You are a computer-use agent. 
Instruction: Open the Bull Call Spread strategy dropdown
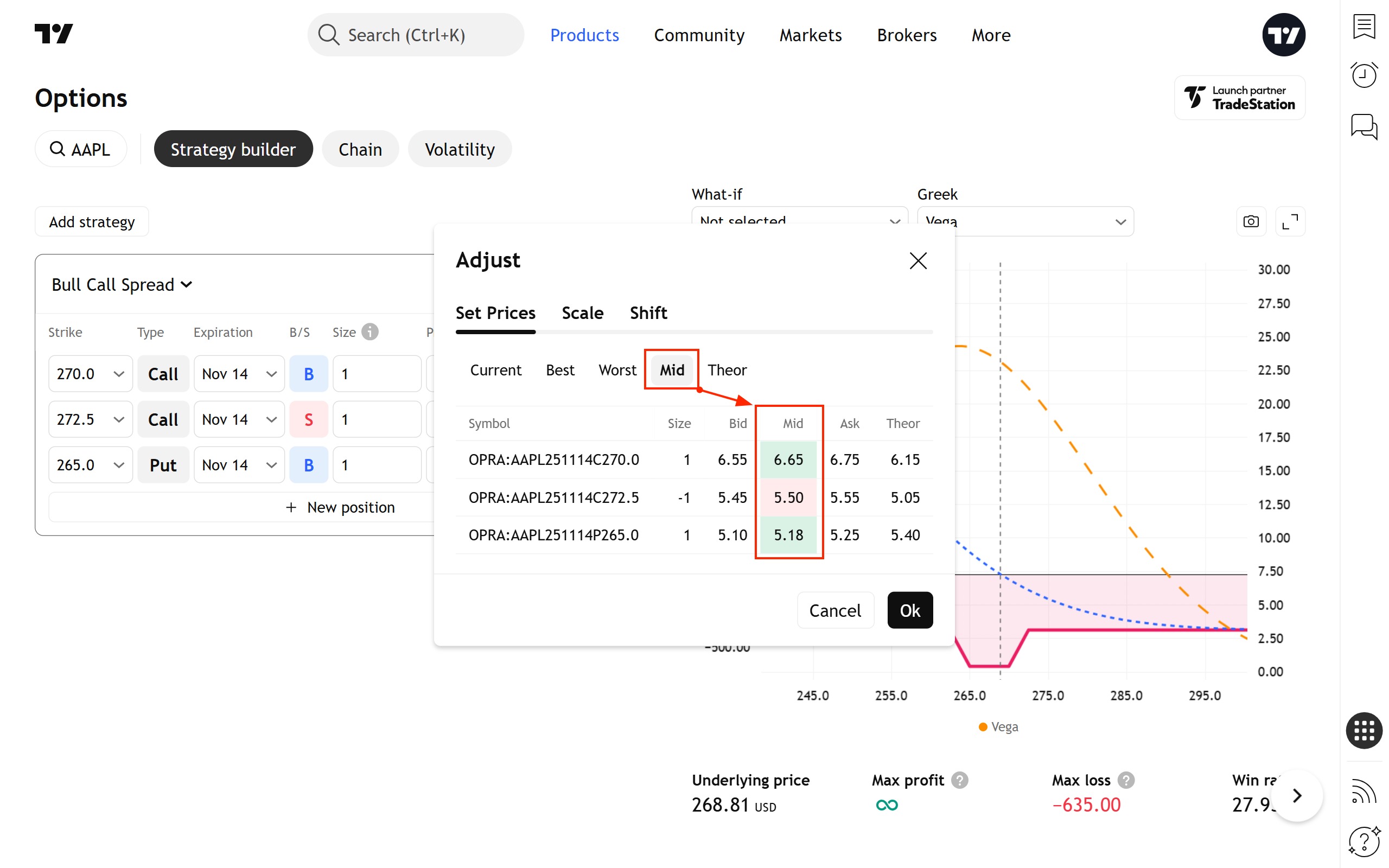(122, 285)
